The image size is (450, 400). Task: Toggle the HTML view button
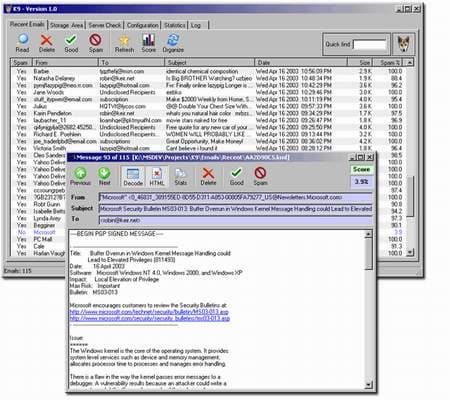(x=157, y=176)
